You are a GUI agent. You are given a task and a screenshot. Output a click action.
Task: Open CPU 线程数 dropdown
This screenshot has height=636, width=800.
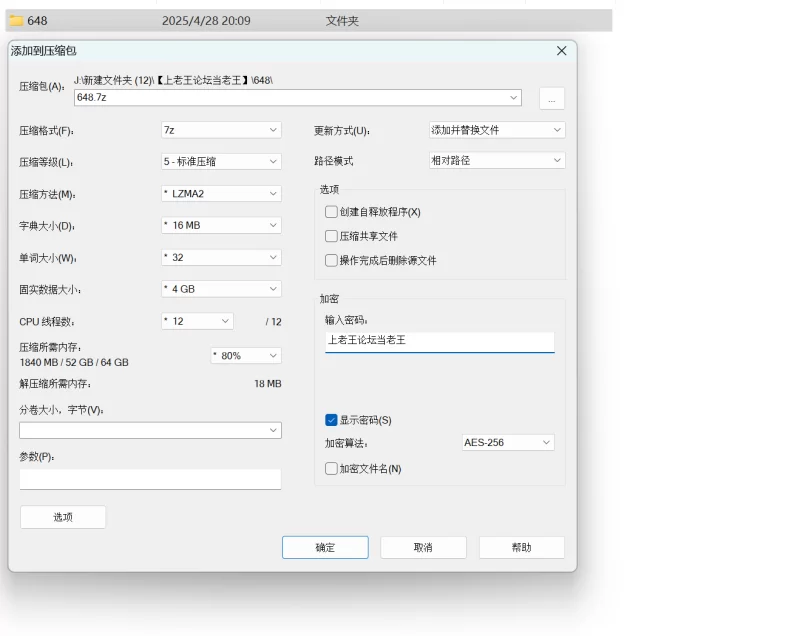pos(197,321)
